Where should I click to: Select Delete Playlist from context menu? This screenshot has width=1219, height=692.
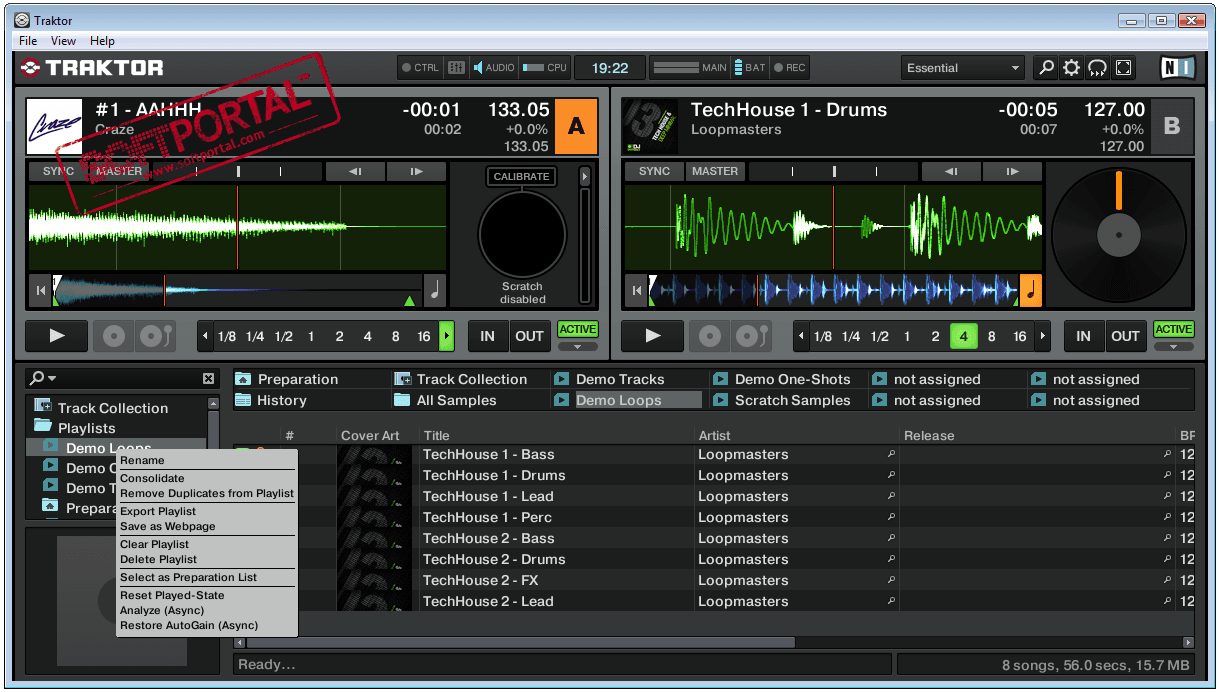[207, 560]
